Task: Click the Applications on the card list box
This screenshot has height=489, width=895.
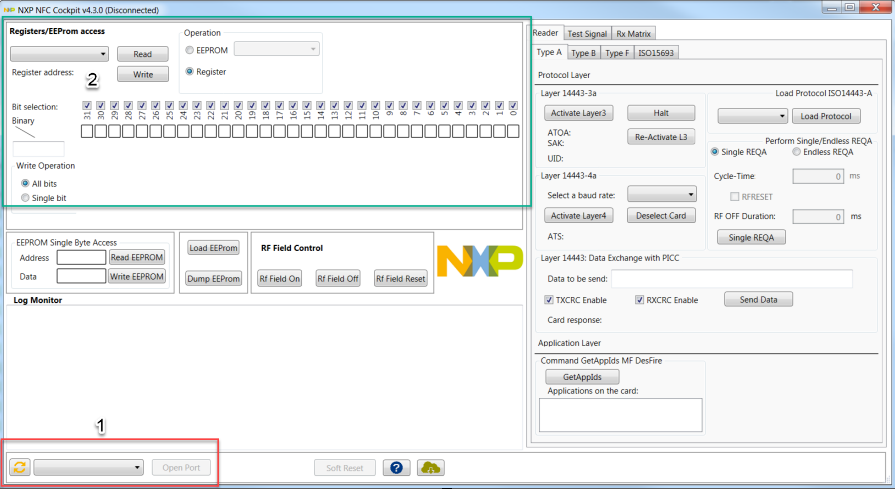Action: pos(620,415)
